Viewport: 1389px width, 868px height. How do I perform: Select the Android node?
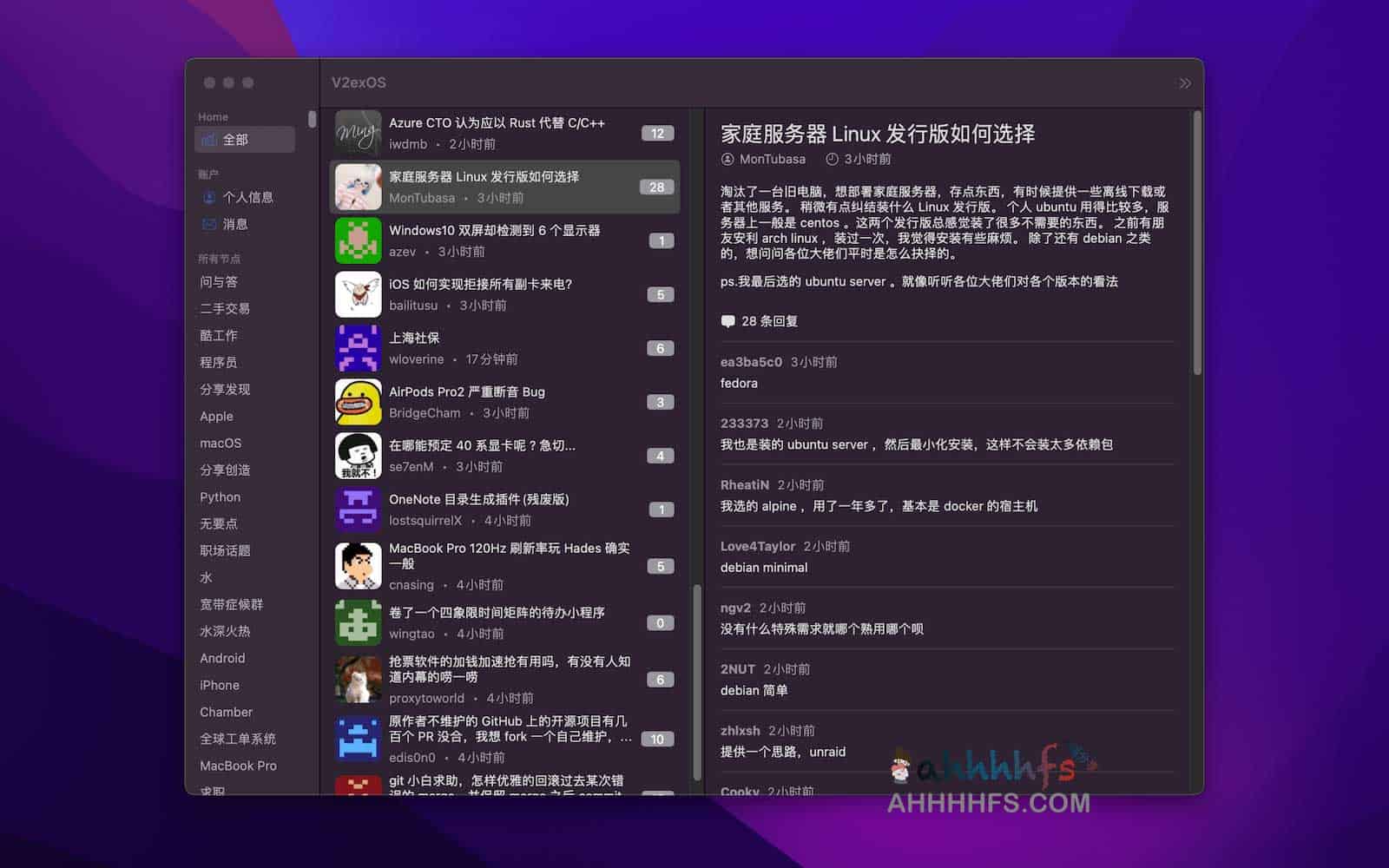[x=222, y=659]
